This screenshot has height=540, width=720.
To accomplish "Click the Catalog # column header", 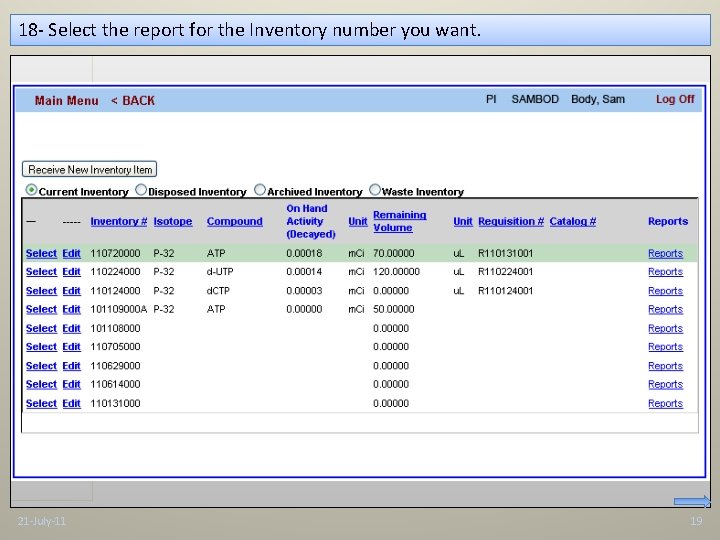I will [x=572, y=222].
